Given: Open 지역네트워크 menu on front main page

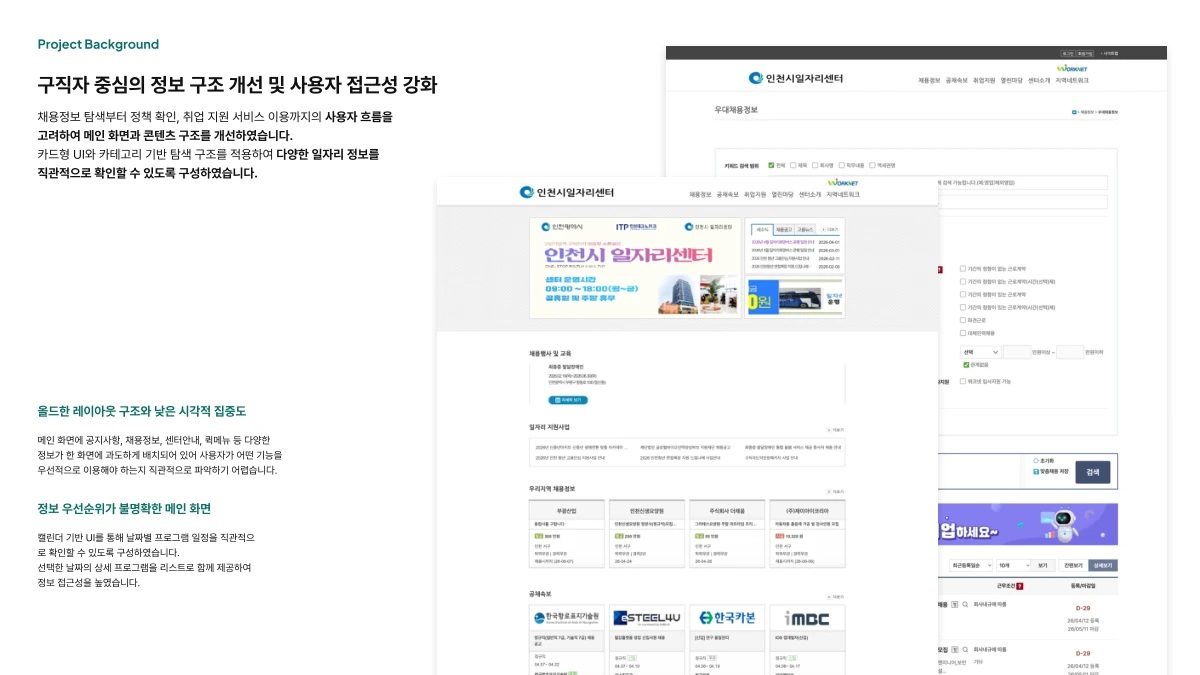Looking at the screenshot, I should 843,194.
